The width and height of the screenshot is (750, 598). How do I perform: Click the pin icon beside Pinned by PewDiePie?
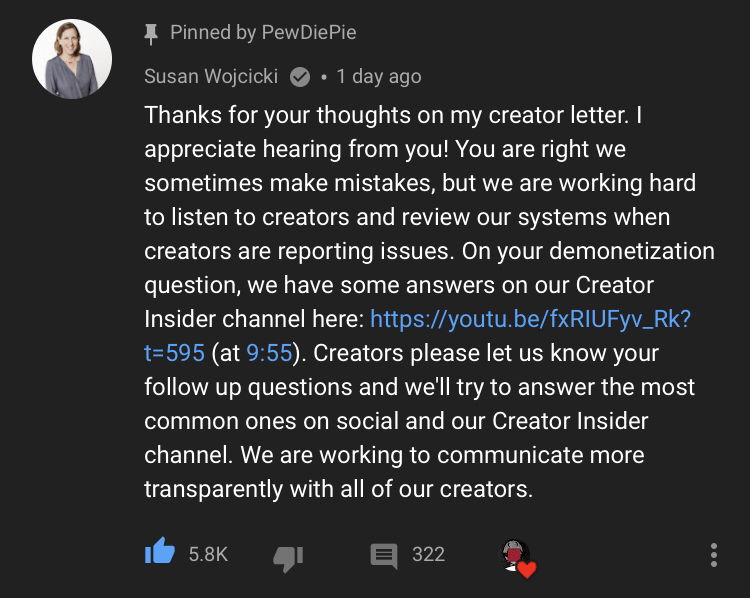click(x=151, y=34)
